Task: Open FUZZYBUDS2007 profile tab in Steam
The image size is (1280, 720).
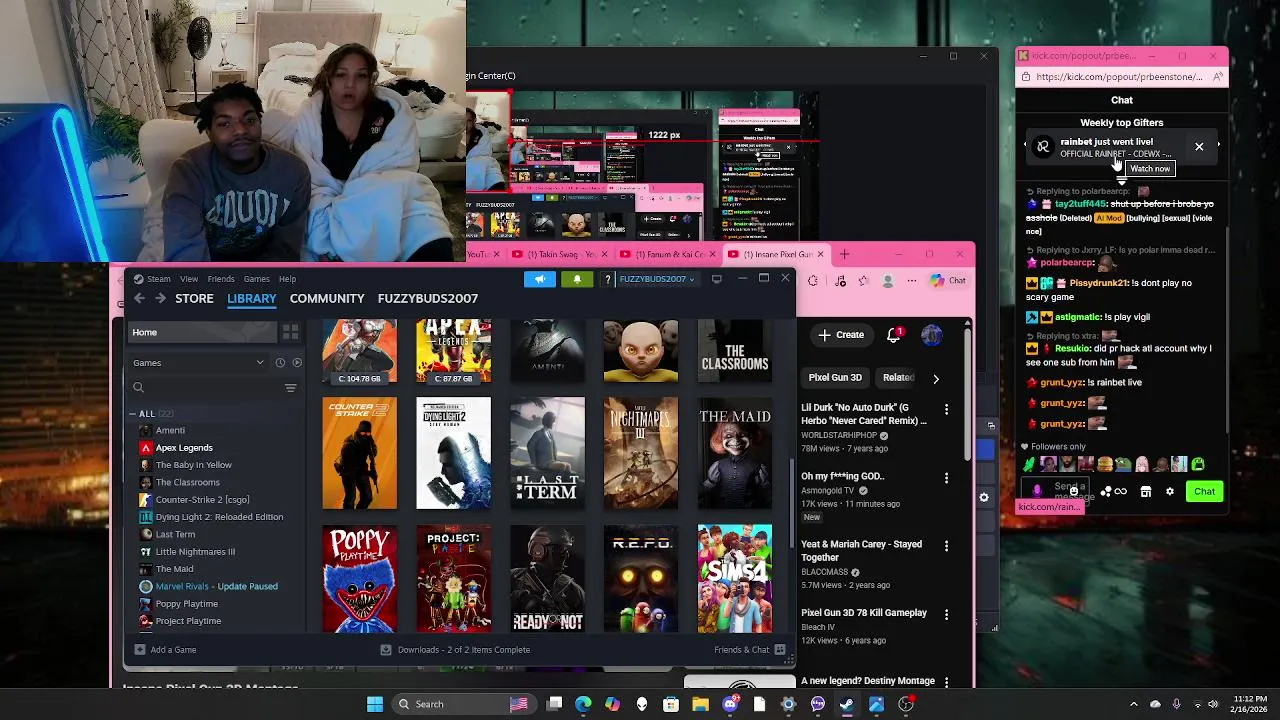Action: pyautogui.click(x=428, y=298)
